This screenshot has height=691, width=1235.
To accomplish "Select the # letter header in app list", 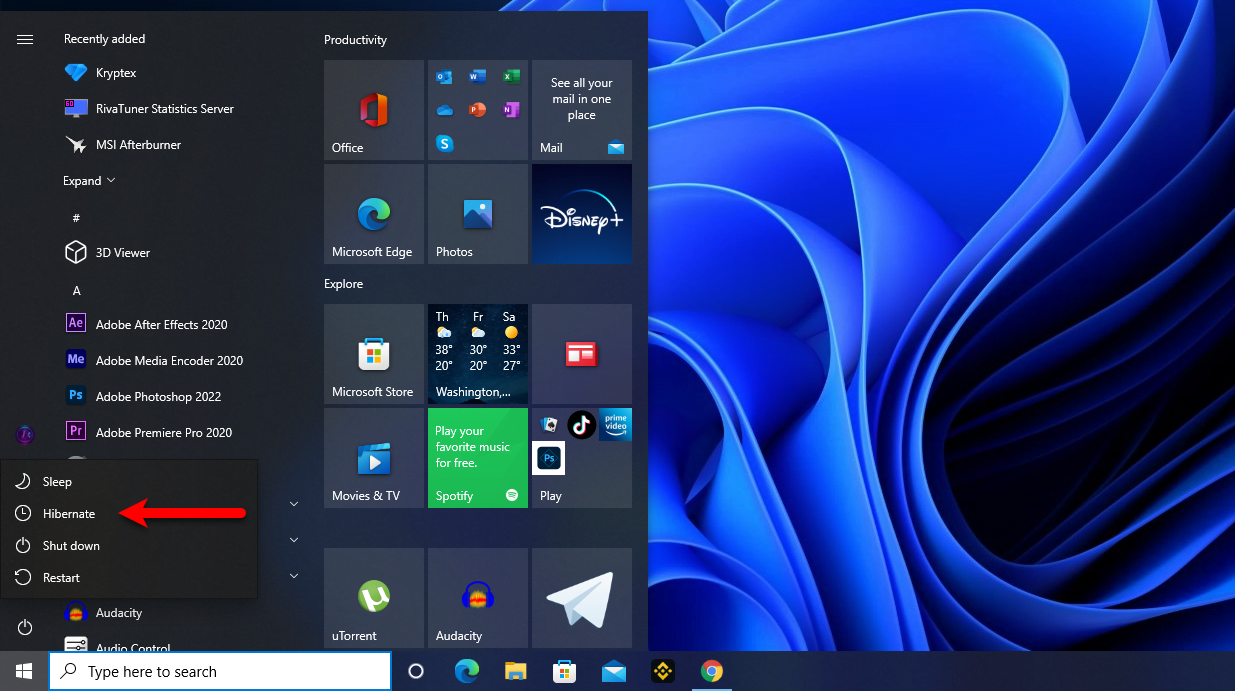I will pyautogui.click(x=76, y=218).
